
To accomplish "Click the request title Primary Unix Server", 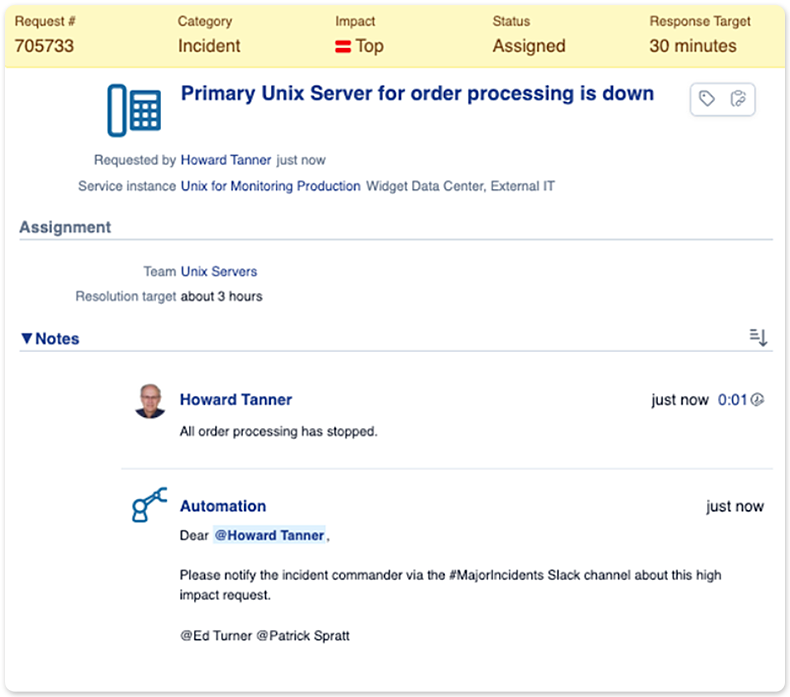I will pyautogui.click(x=417, y=93).
